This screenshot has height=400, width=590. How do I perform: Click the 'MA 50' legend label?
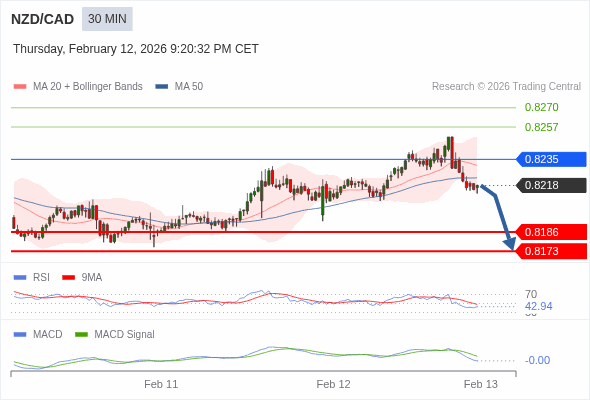point(189,87)
